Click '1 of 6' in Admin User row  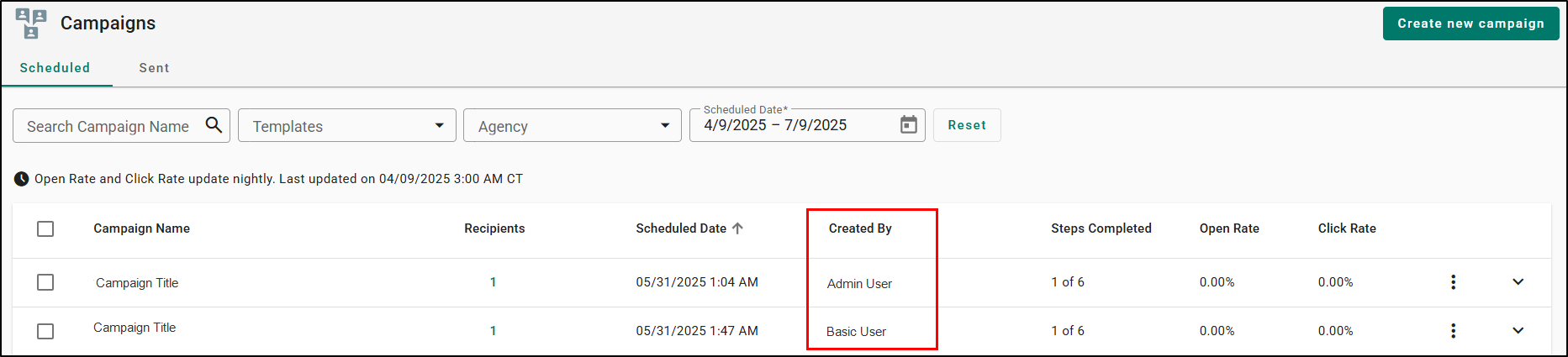pos(1068,282)
